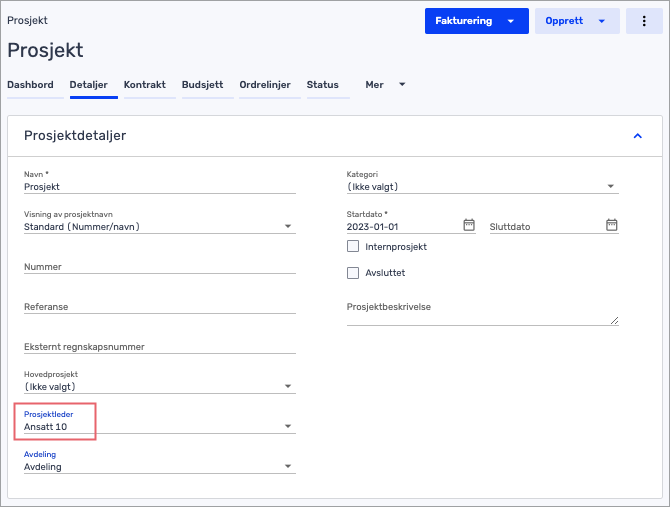Click the Opprett button

[x=577, y=21]
